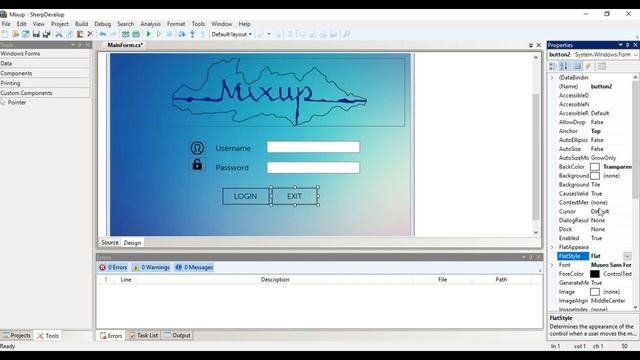Click the ForeColor black color swatch

[595, 274]
